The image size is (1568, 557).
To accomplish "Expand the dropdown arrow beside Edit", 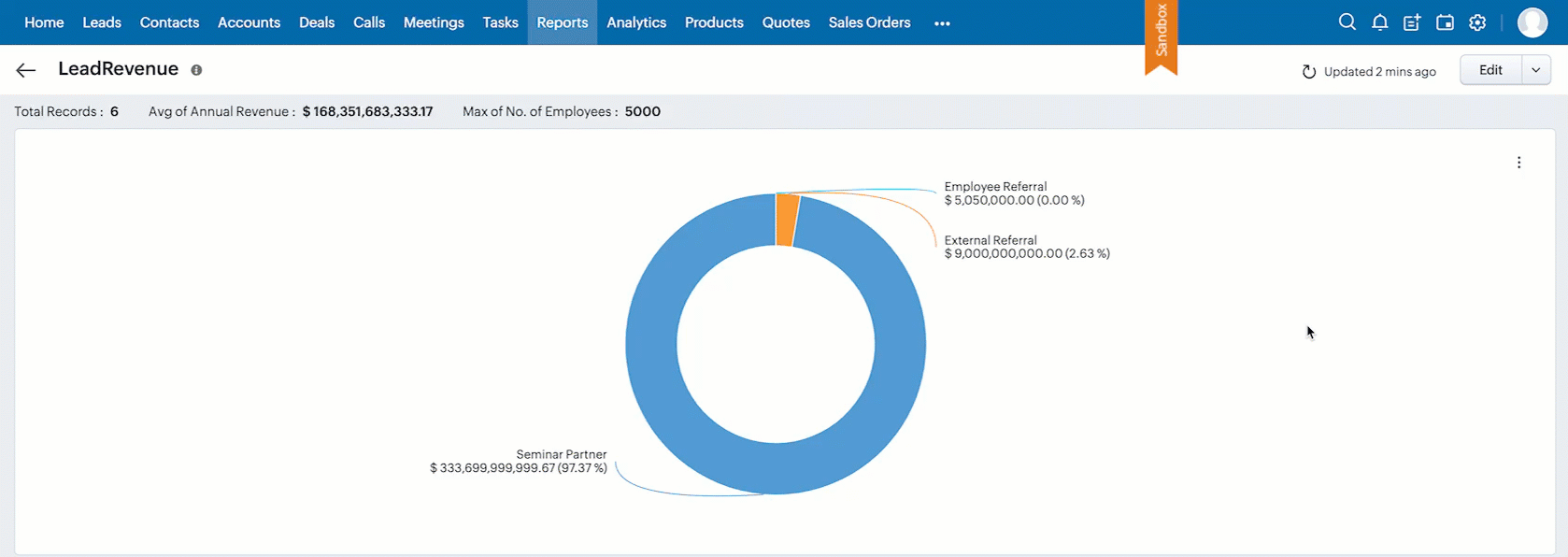I will (1536, 70).
